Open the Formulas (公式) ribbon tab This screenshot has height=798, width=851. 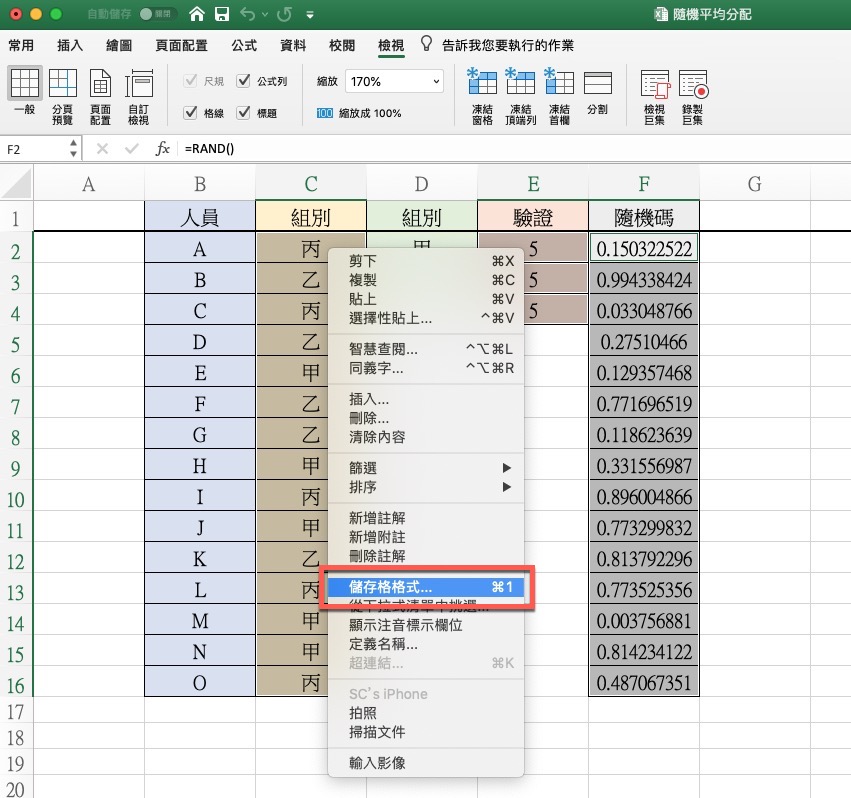coord(243,46)
